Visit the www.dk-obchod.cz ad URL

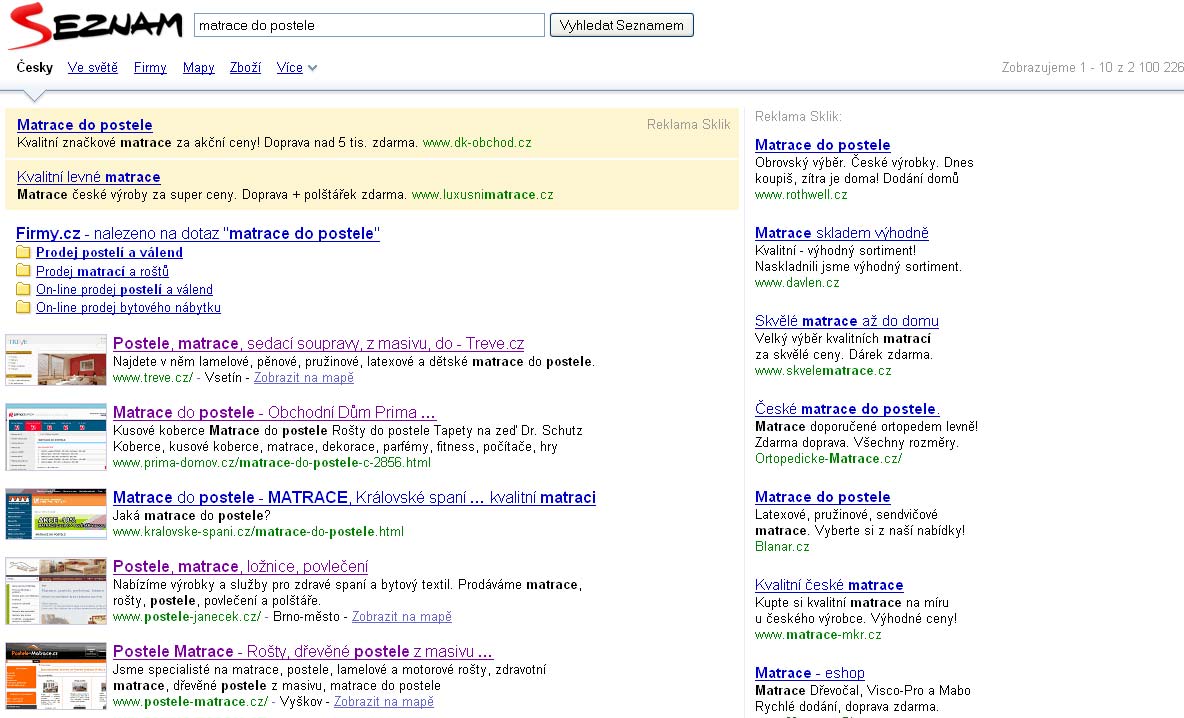coord(477,143)
